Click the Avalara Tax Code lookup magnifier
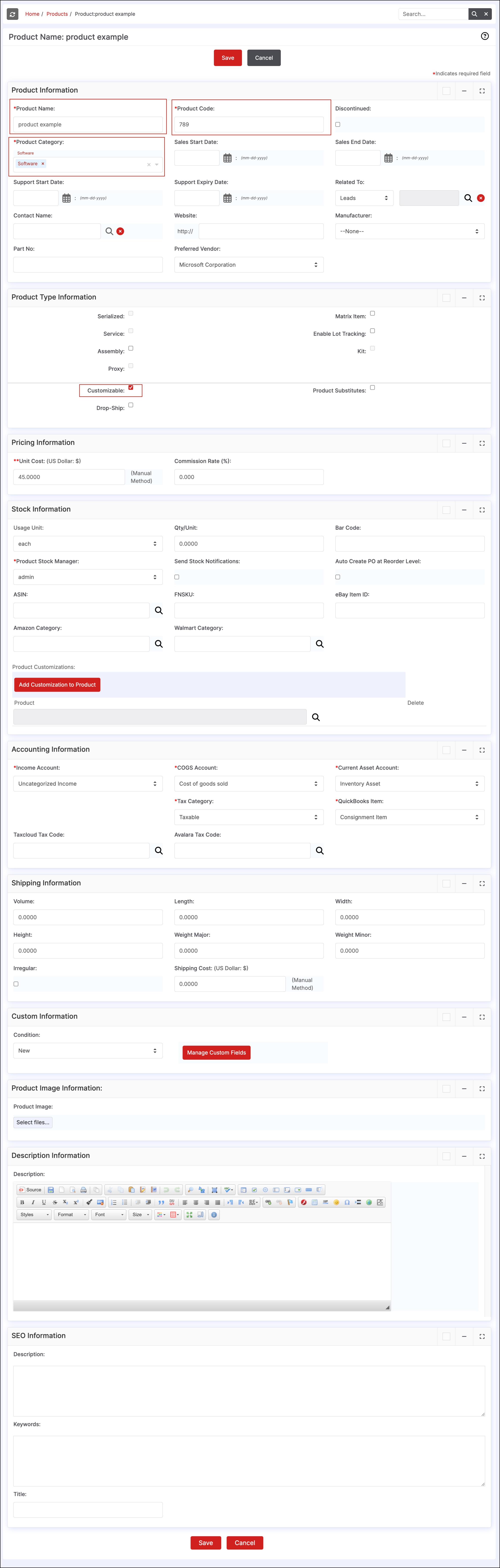 pos(320,850)
